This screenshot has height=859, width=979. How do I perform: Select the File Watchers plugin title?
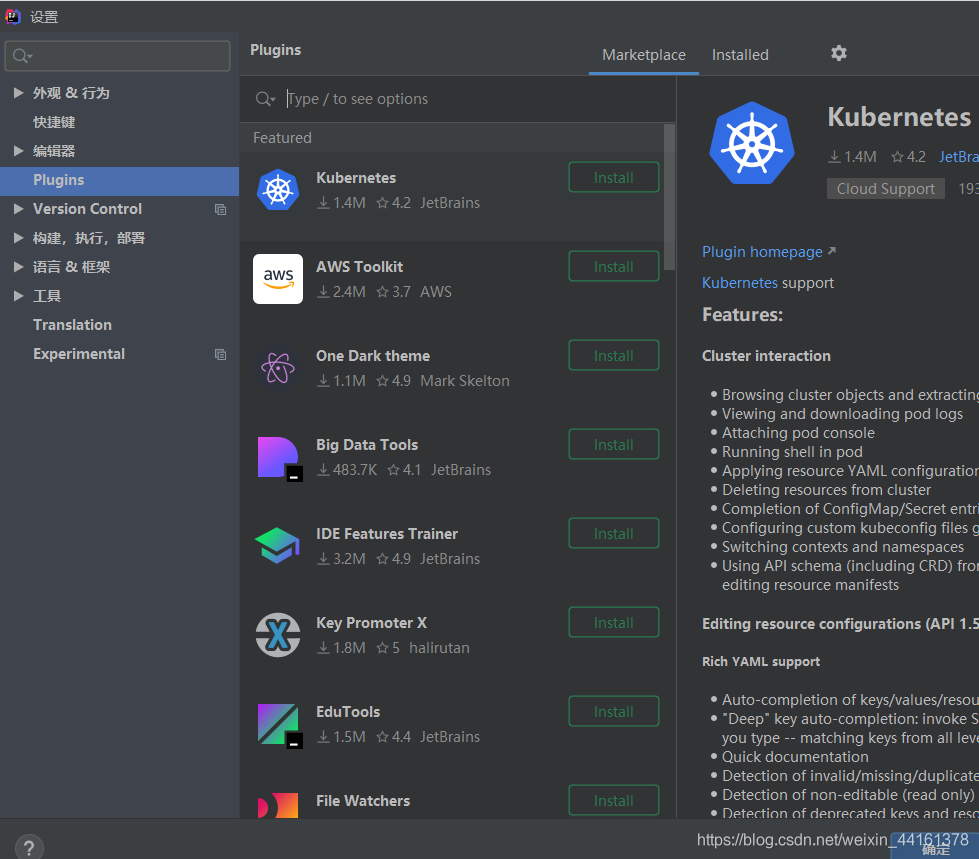pos(363,800)
